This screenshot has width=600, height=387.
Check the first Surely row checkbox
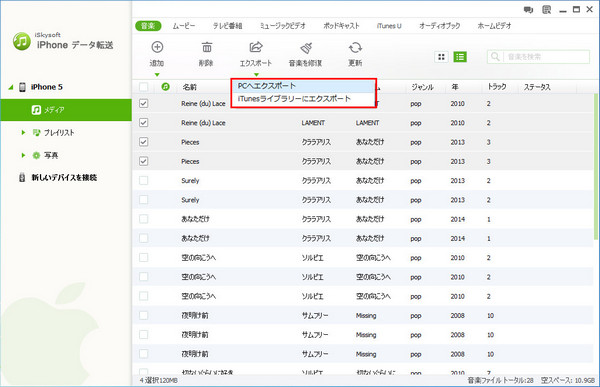(x=143, y=180)
